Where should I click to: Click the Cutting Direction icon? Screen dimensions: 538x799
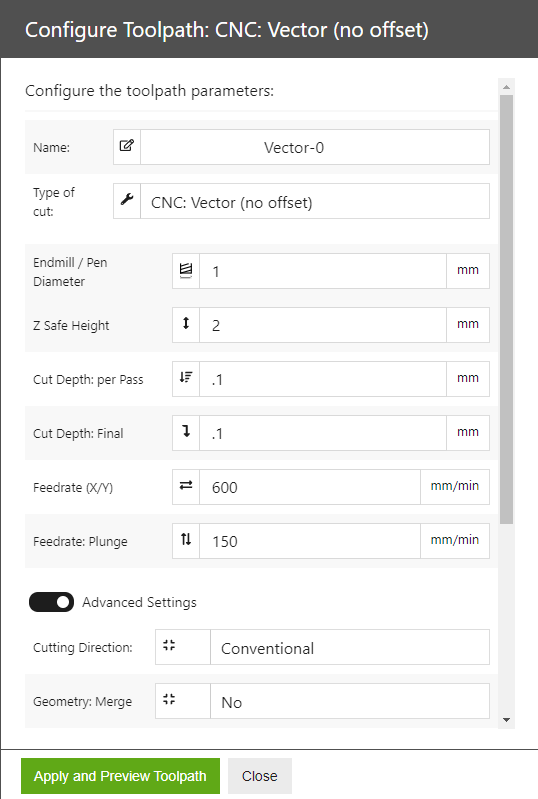(x=169, y=645)
